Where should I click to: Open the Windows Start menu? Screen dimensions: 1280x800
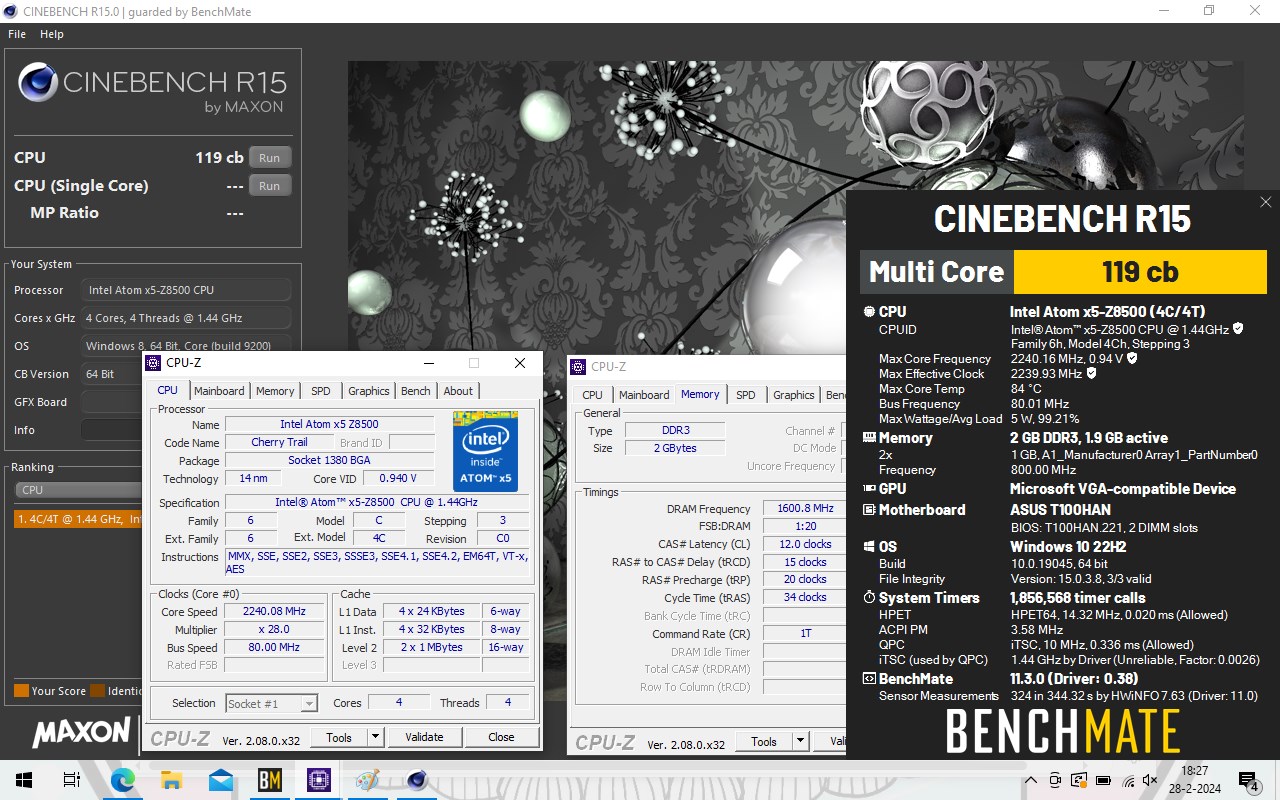pyautogui.click(x=22, y=780)
